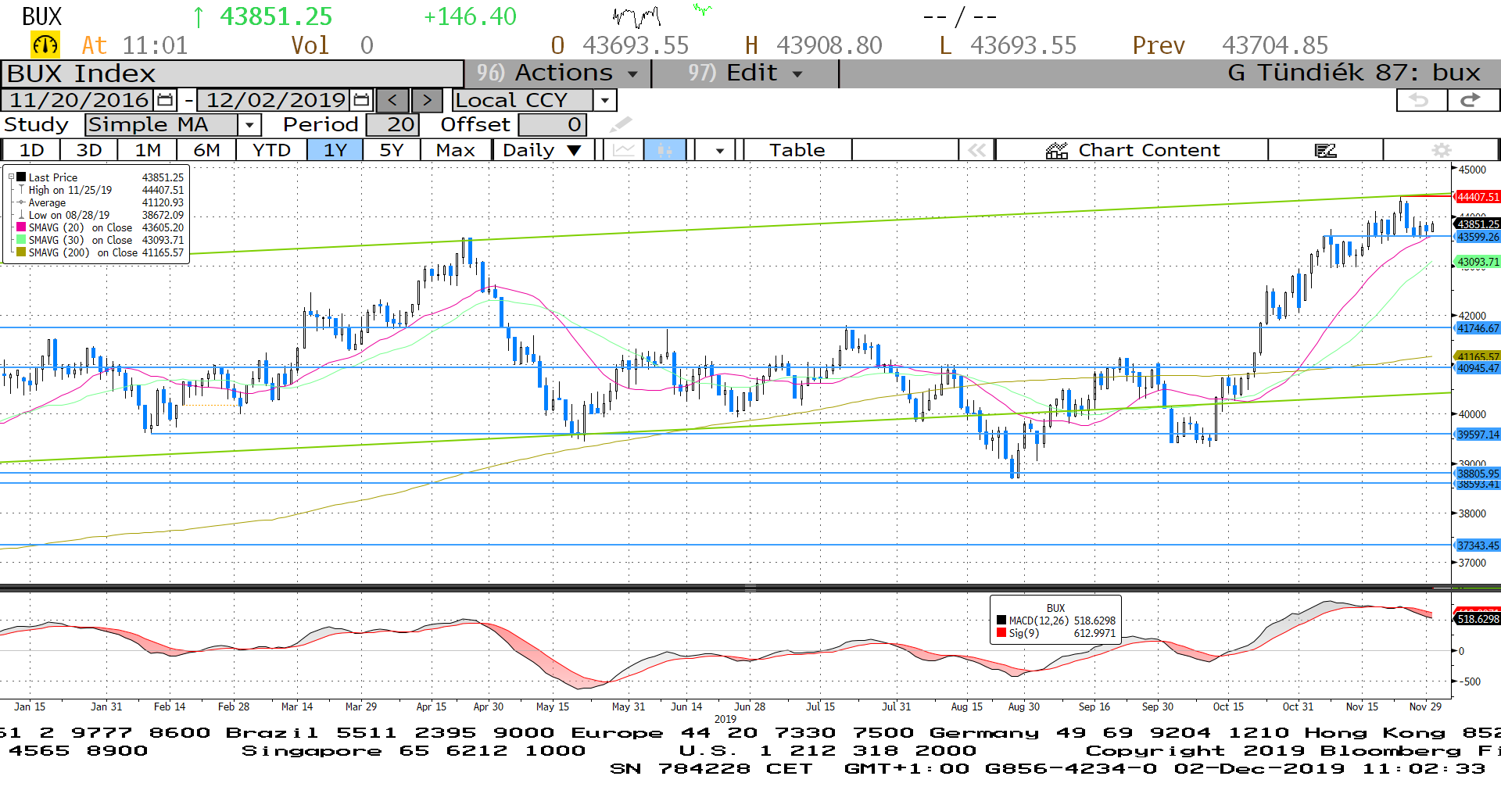Click the pencil edit study icon
This screenshot has height=812, width=1501.
[x=620, y=124]
